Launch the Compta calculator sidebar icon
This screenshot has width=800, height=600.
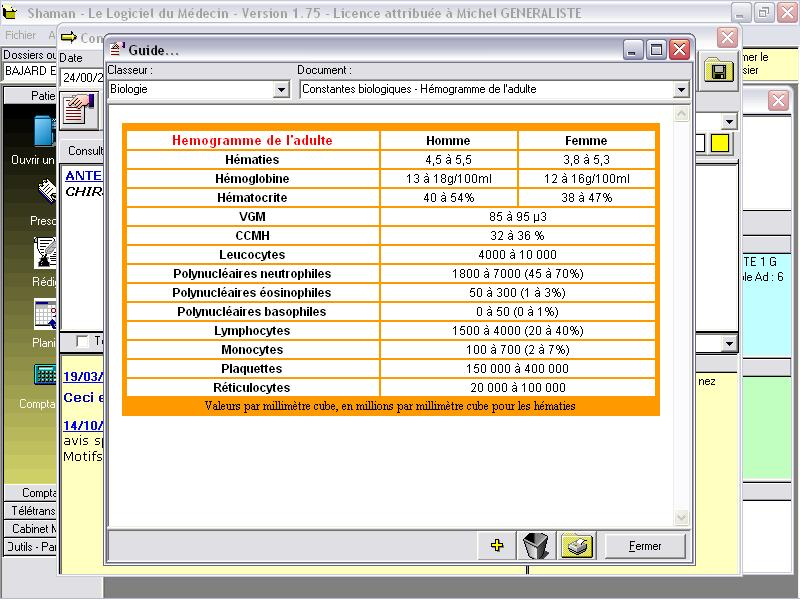[x=45, y=374]
